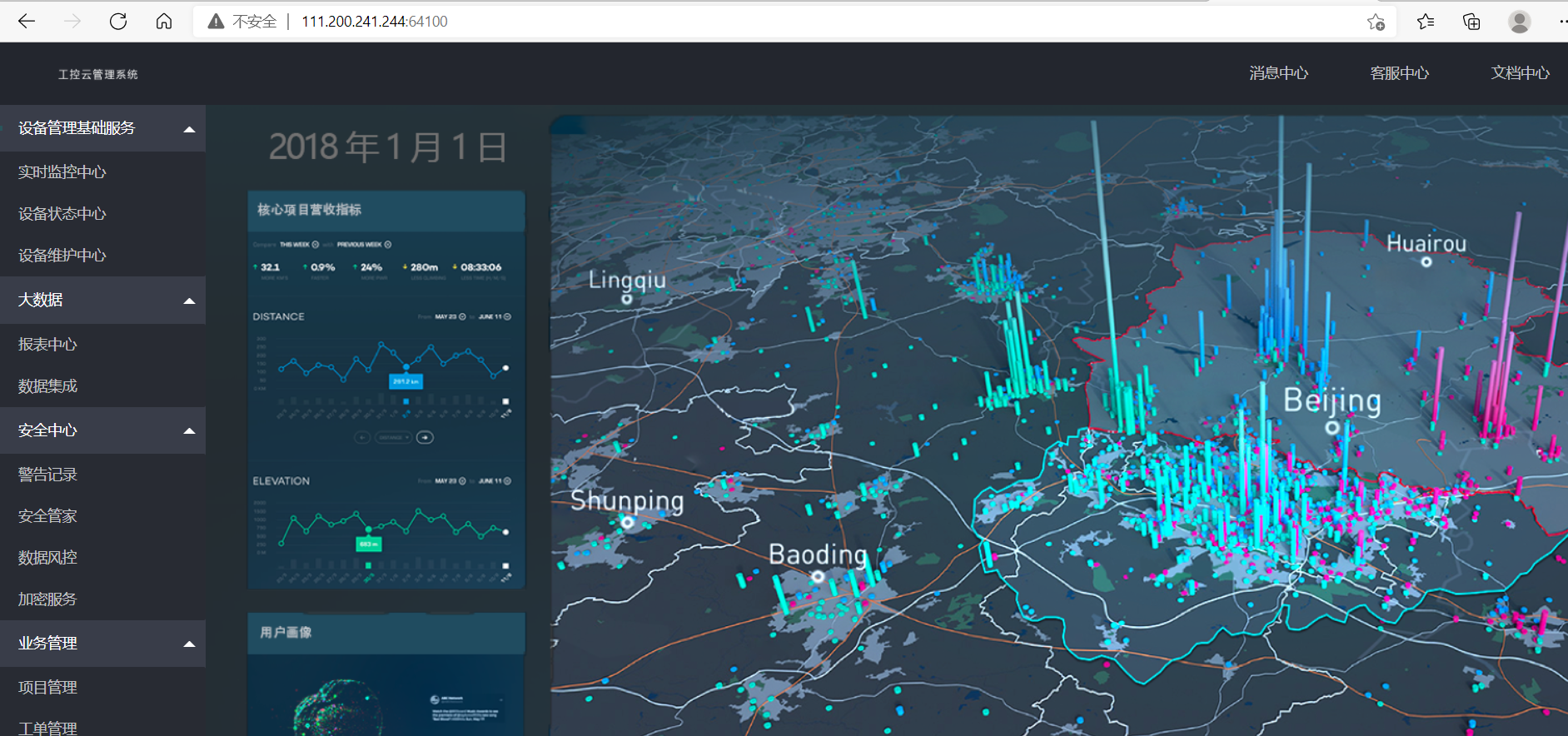Click the next chart arrow button

425,437
